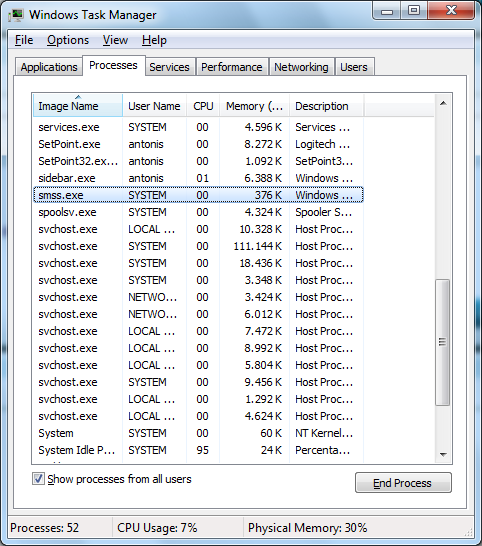Sort the list by CPU column header

[203, 106]
